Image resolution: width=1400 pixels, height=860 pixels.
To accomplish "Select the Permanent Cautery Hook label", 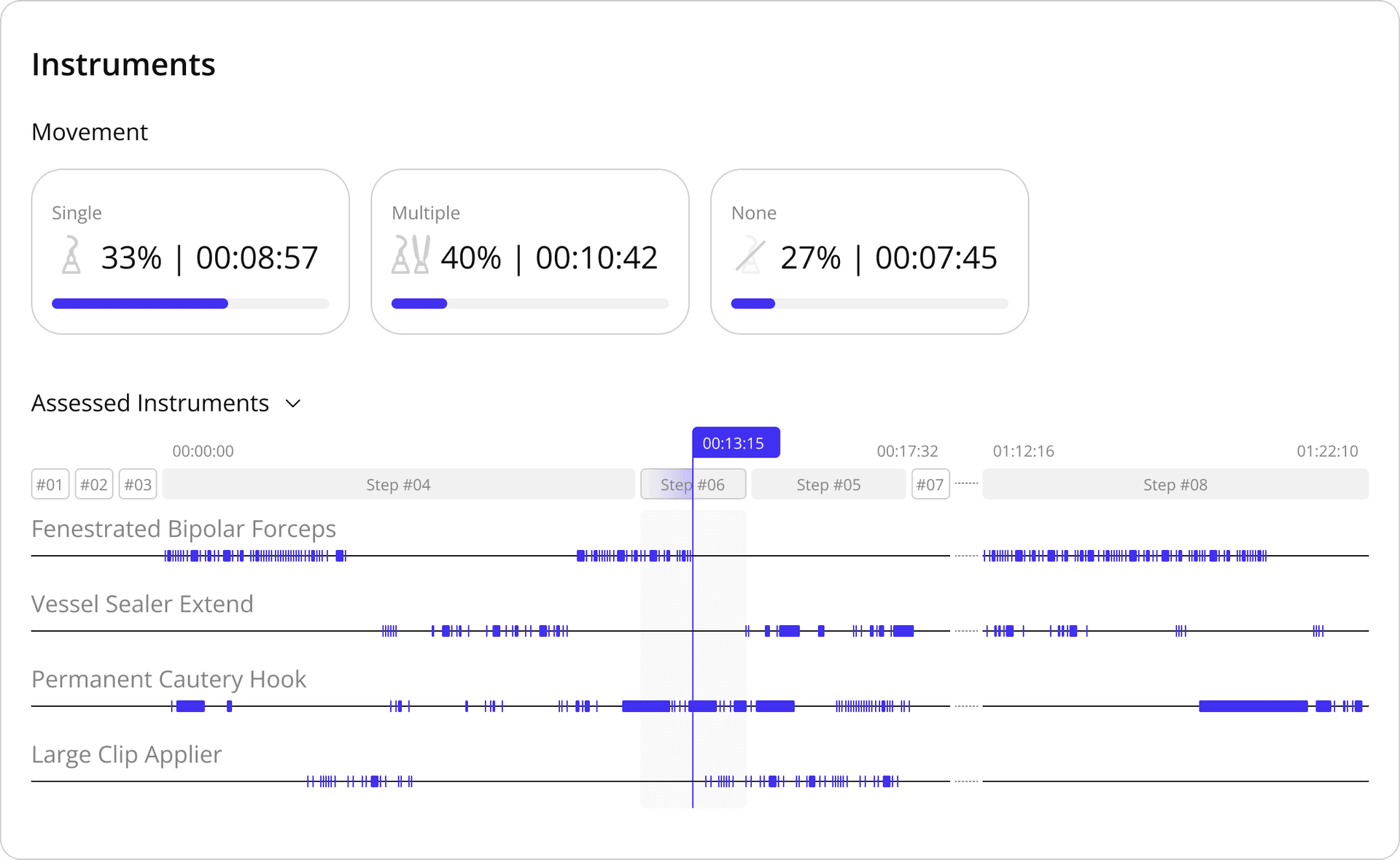I will [x=168, y=679].
